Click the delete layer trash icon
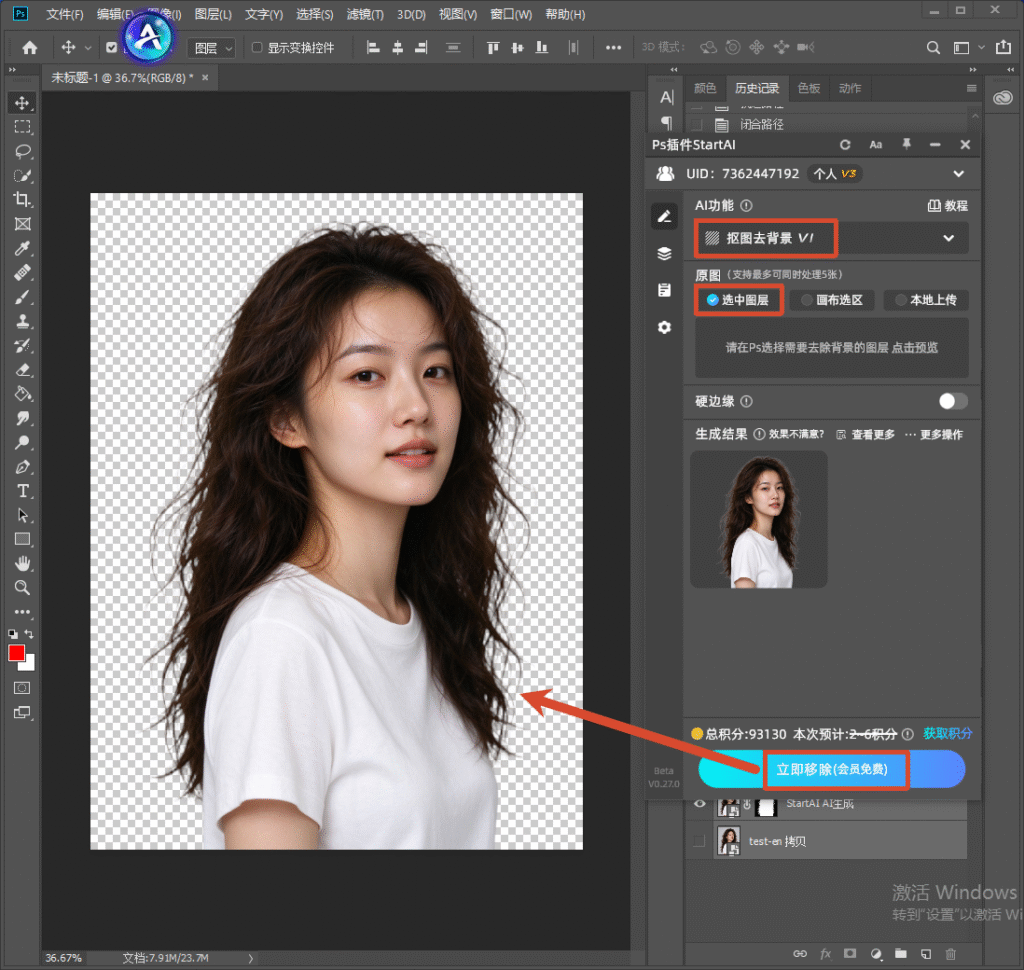Image resolution: width=1024 pixels, height=970 pixels. coord(951,954)
